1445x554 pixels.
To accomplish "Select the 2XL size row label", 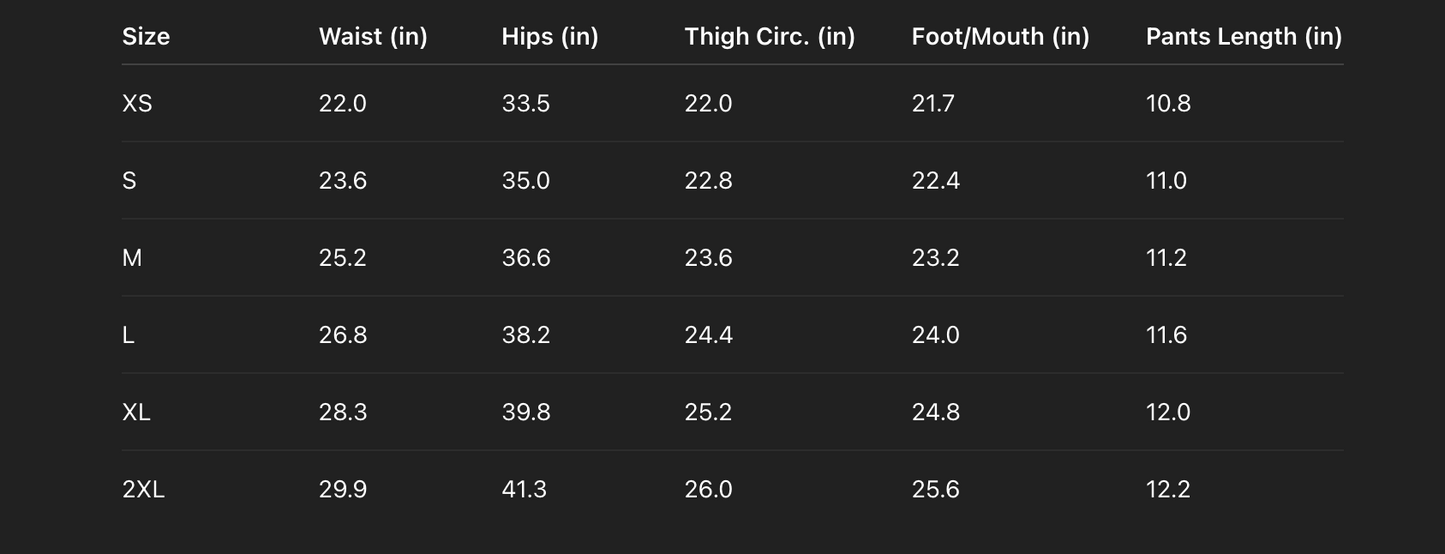I will pos(143,489).
